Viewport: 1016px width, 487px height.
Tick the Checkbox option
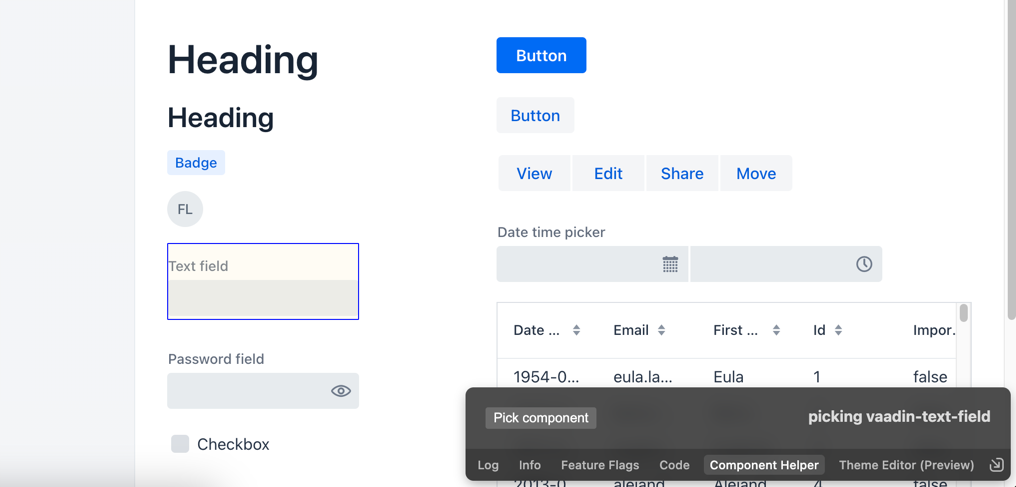tap(180, 444)
